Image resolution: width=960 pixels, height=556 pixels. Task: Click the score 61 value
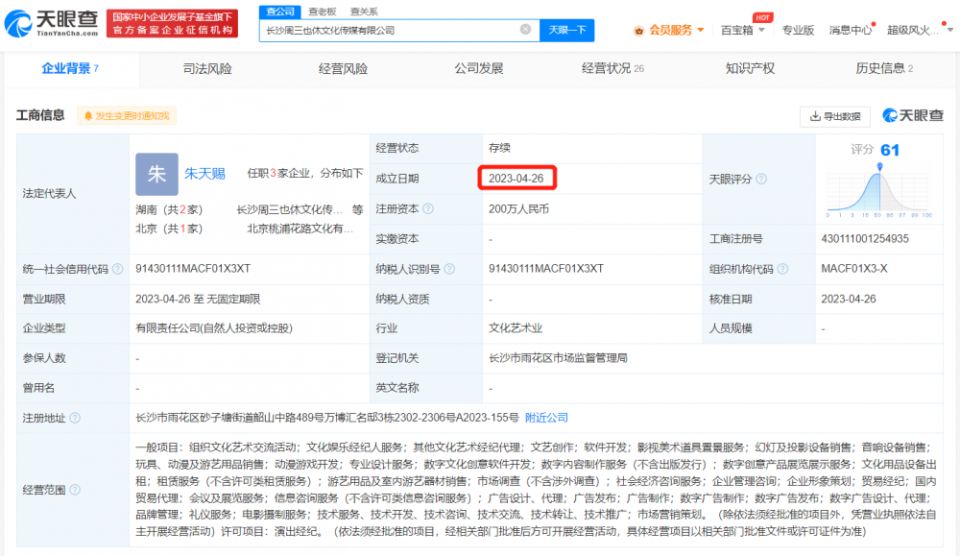coord(890,150)
